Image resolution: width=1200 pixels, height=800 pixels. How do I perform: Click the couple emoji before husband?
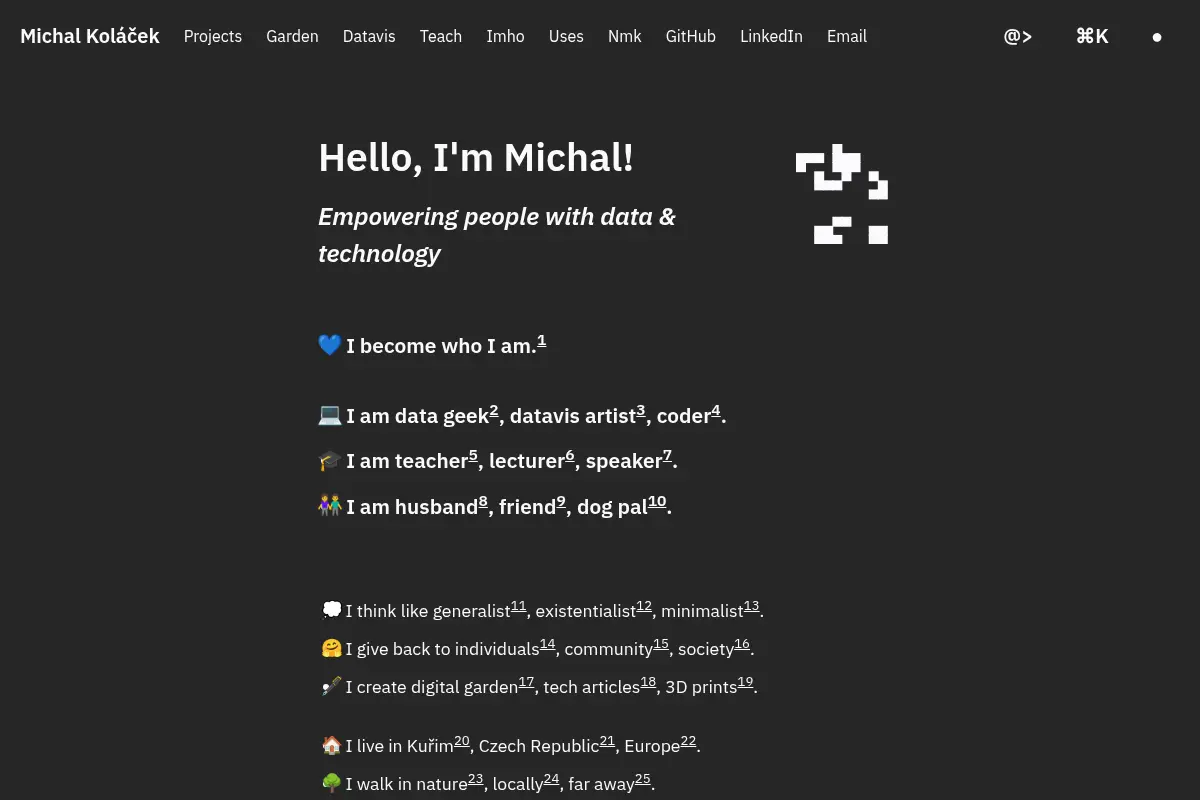point(330,507)
